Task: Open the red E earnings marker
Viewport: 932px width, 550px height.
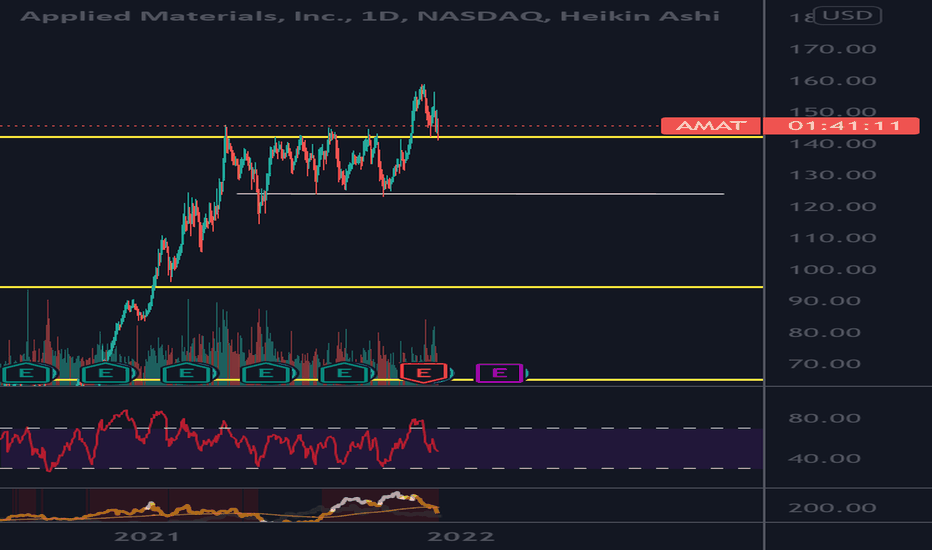Action: (x=423, y=373)
